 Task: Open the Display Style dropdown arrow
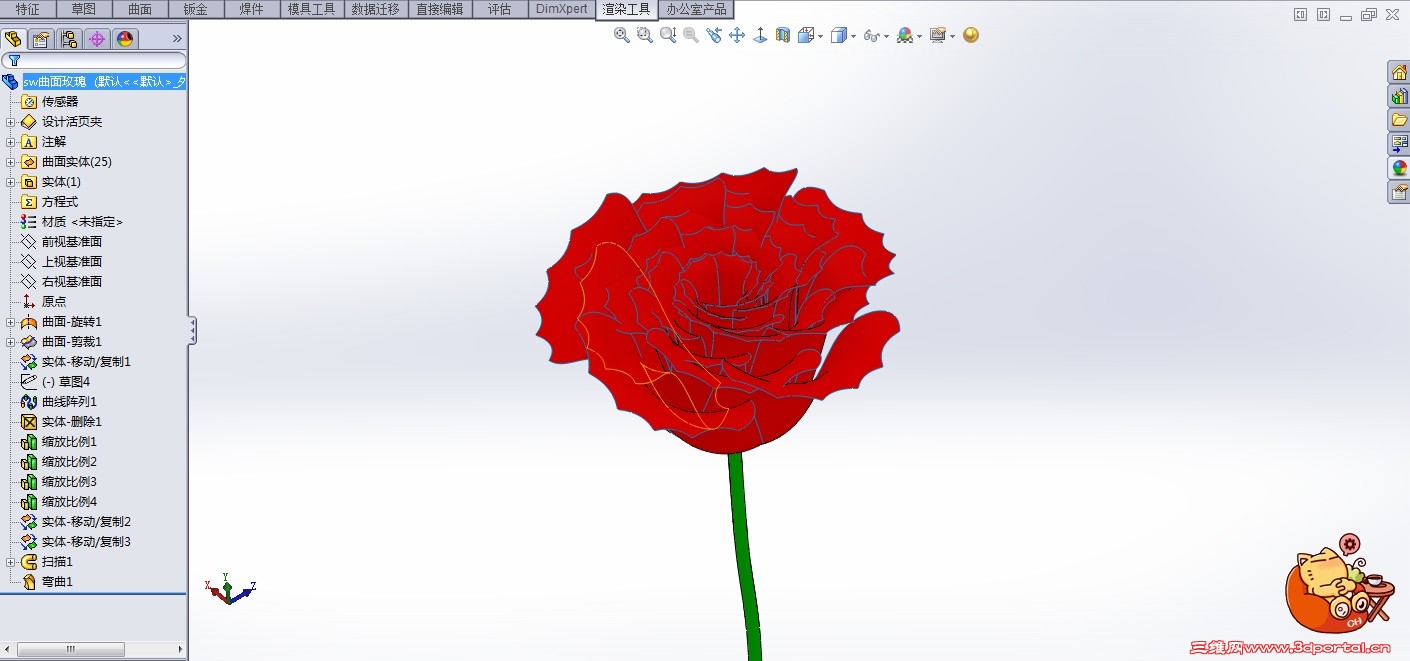point(853,36)
